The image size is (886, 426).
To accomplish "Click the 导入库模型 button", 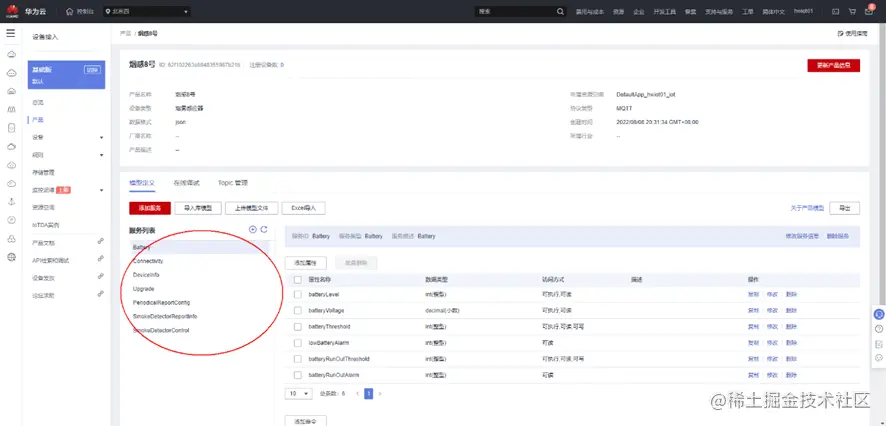I will (x=197, y=208).
